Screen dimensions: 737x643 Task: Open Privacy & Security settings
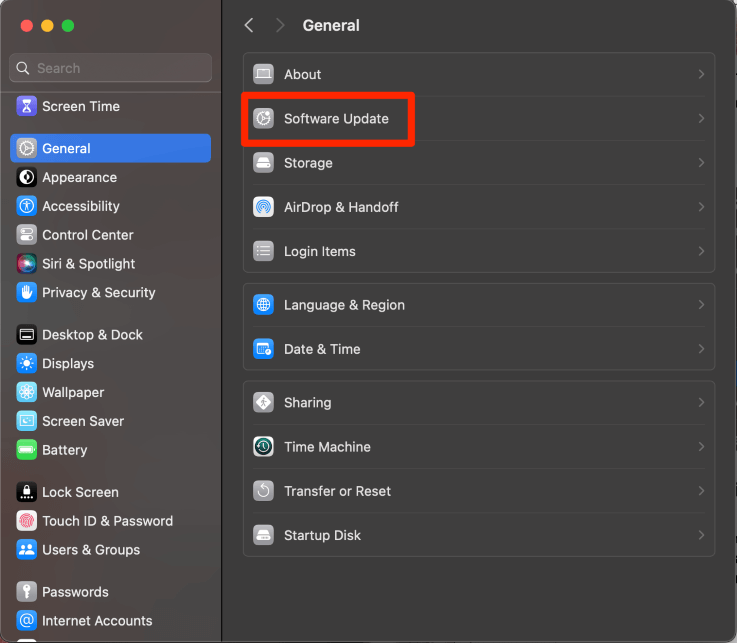click(x=98, y=293)
